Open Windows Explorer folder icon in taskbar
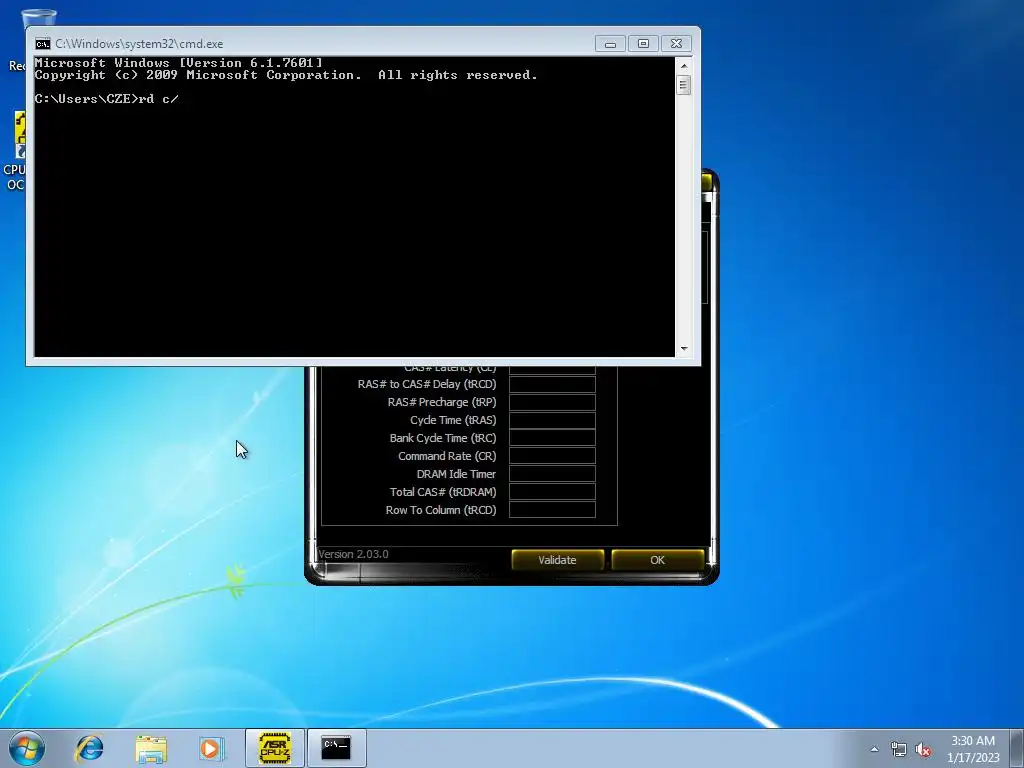 click(151, 748)
